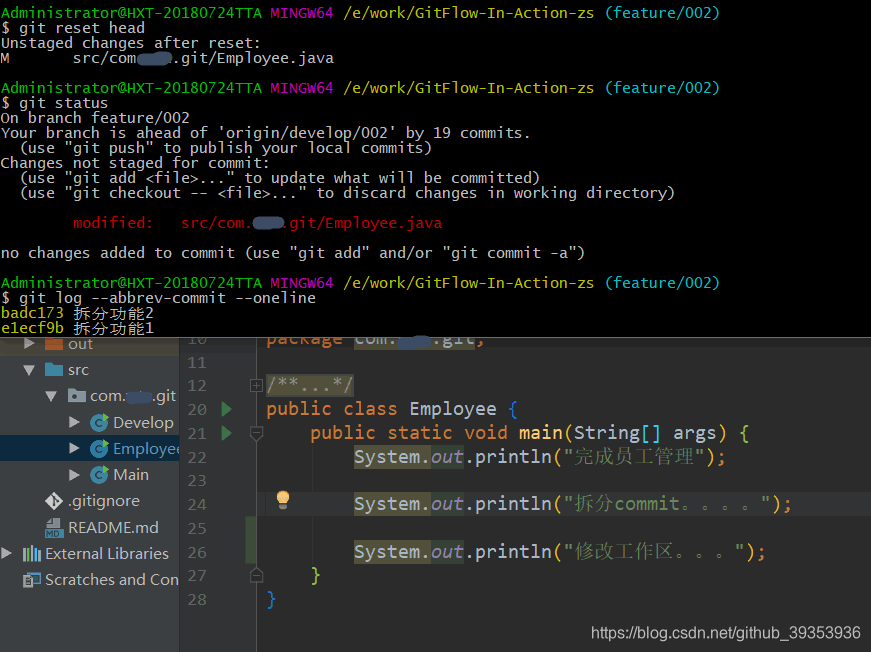This screenshot has height=652, width=871.
Task: Click the class name Employee in code
Action: tap(453, 409)
